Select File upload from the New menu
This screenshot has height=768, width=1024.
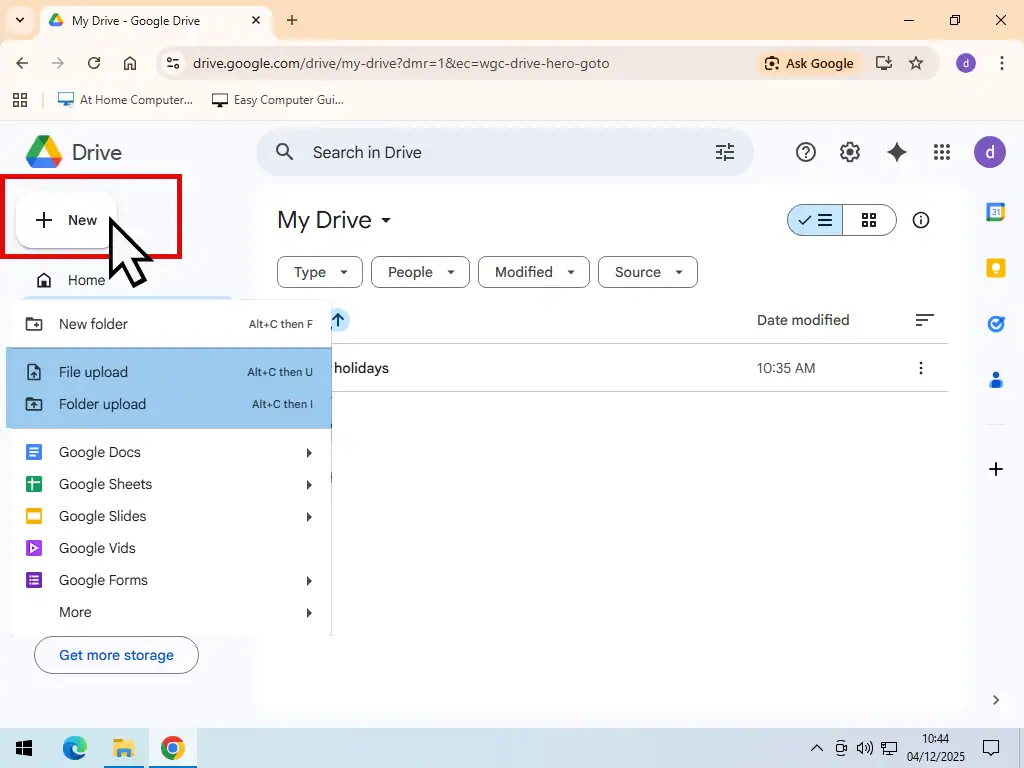click(93, 371)
